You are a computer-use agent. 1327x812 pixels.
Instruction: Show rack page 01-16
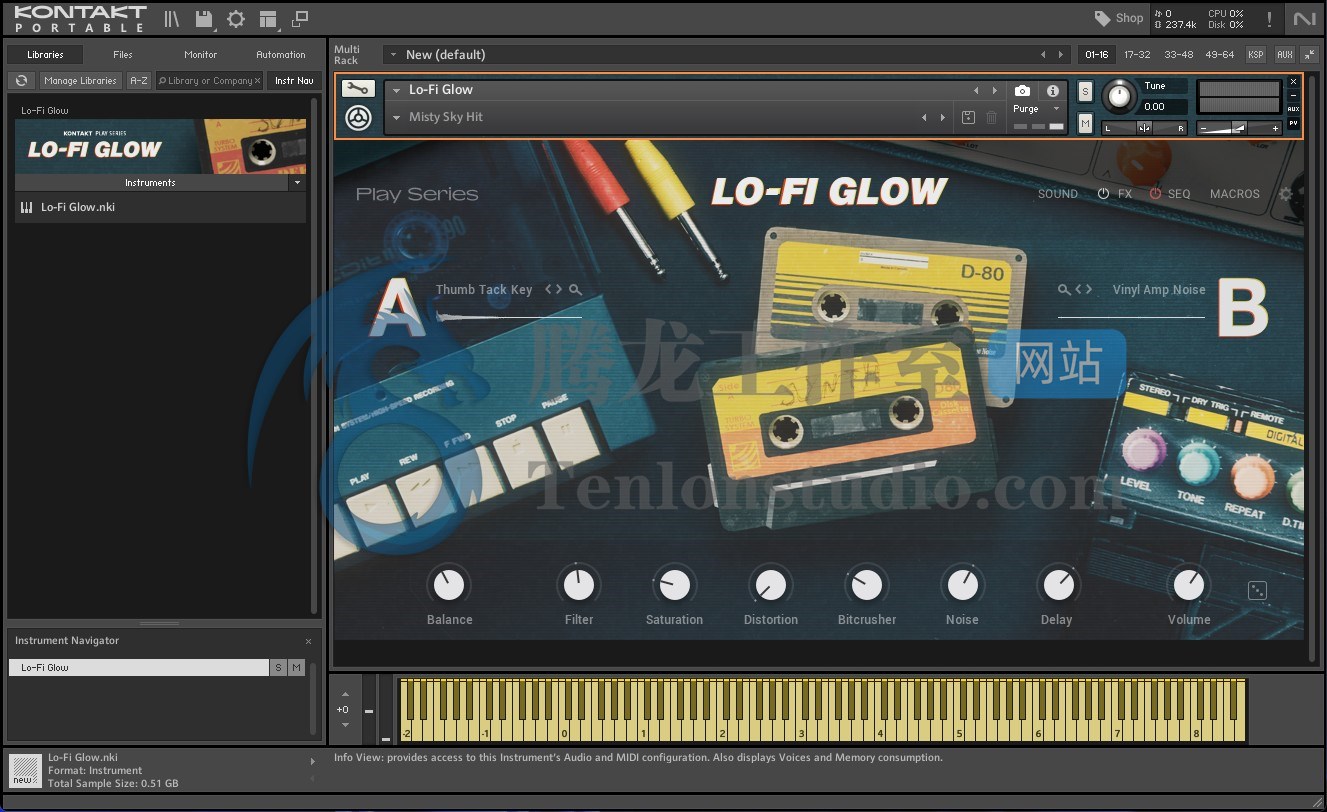(1096, 55)
